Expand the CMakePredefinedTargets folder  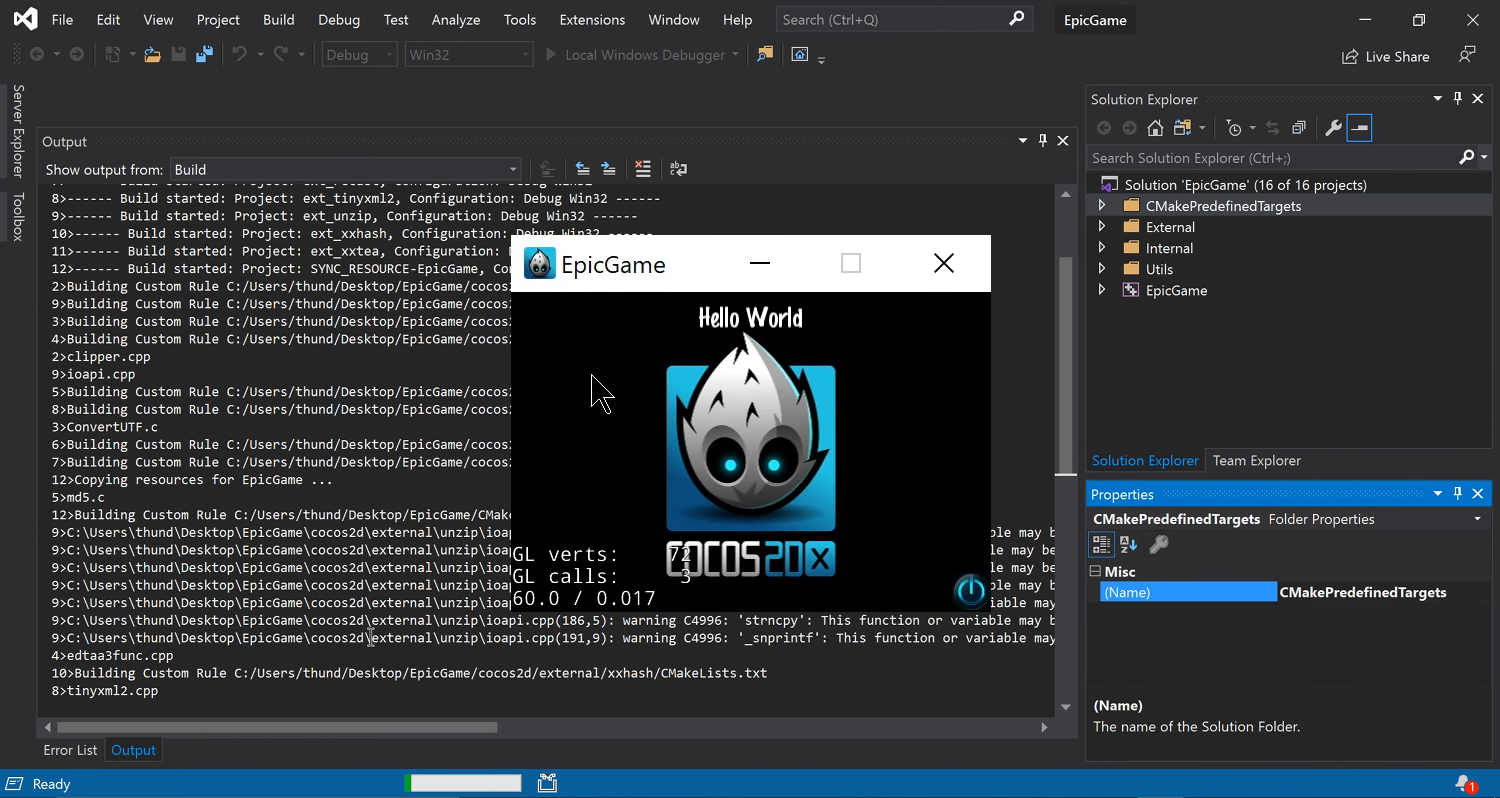point(1102,205)
